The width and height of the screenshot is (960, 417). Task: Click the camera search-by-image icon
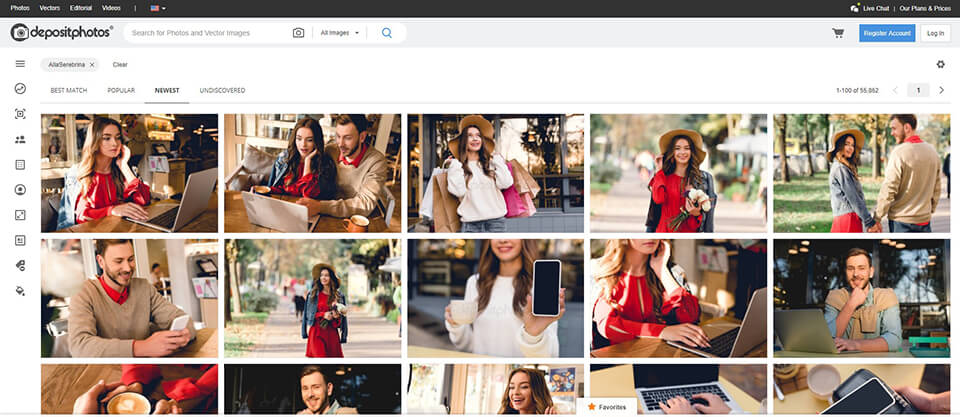tap(298, 33)
